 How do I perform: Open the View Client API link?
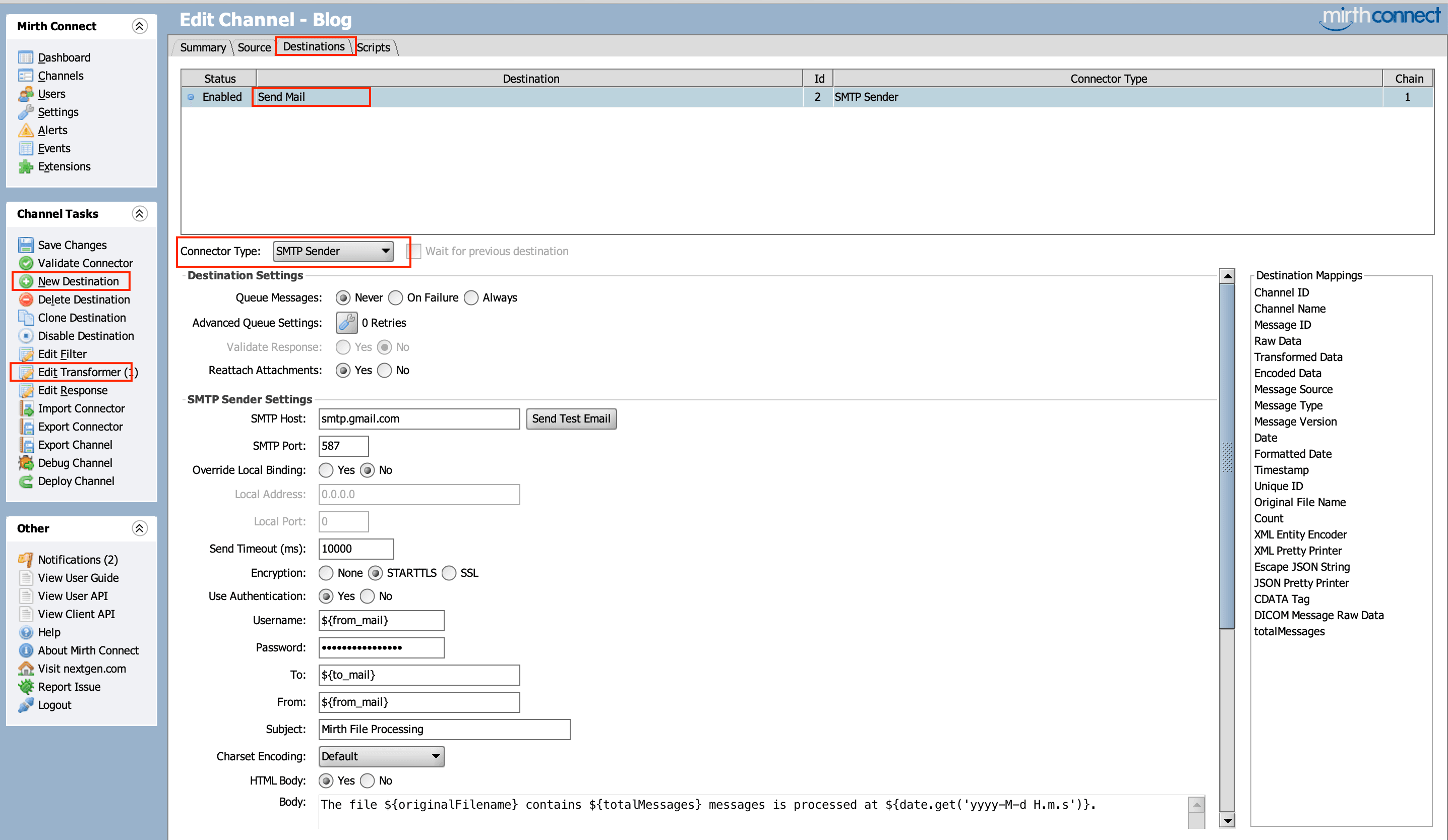click(77, 614)
